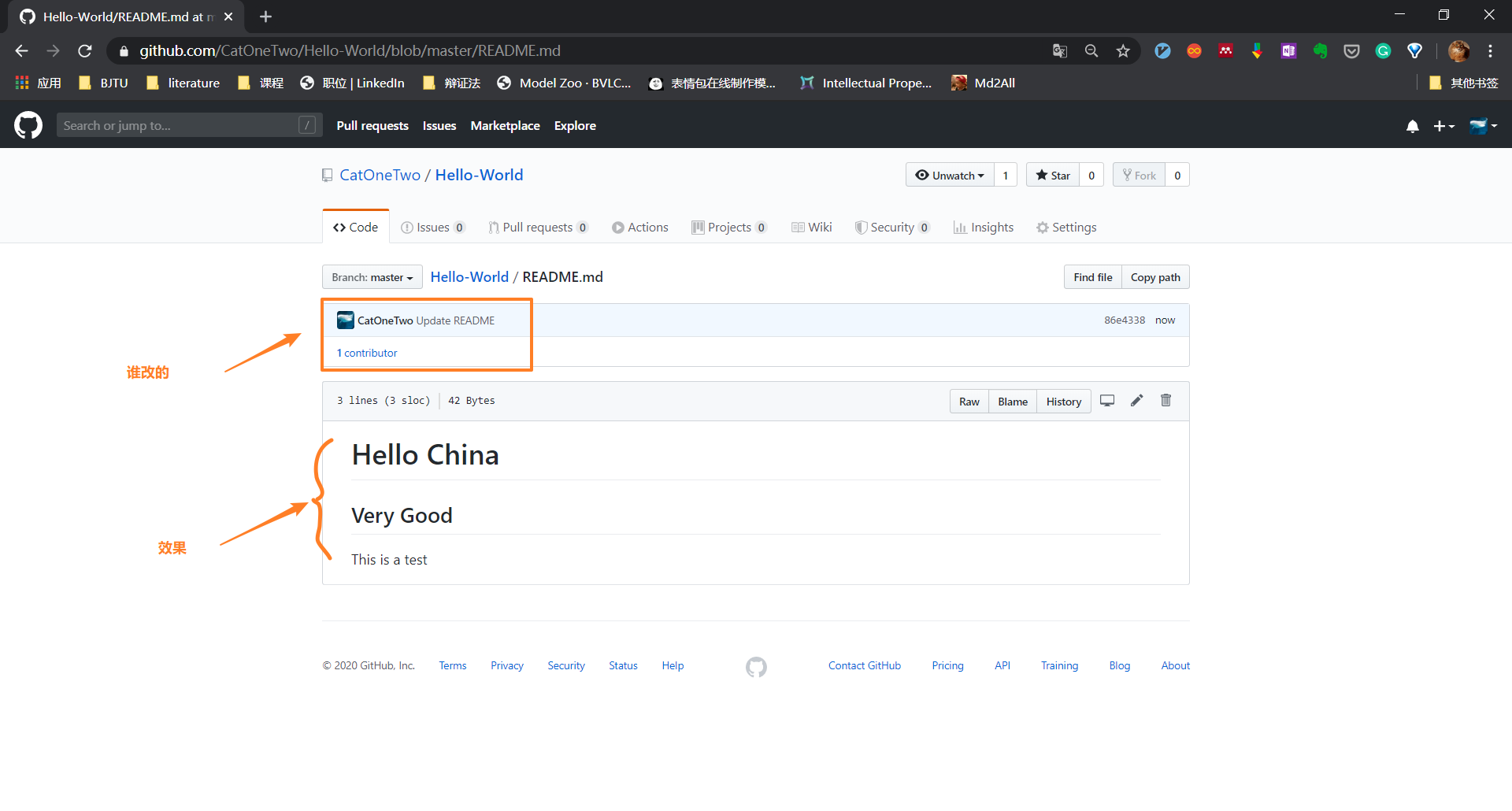
Task: Click the Fork button
Action: coord(1139,175)
